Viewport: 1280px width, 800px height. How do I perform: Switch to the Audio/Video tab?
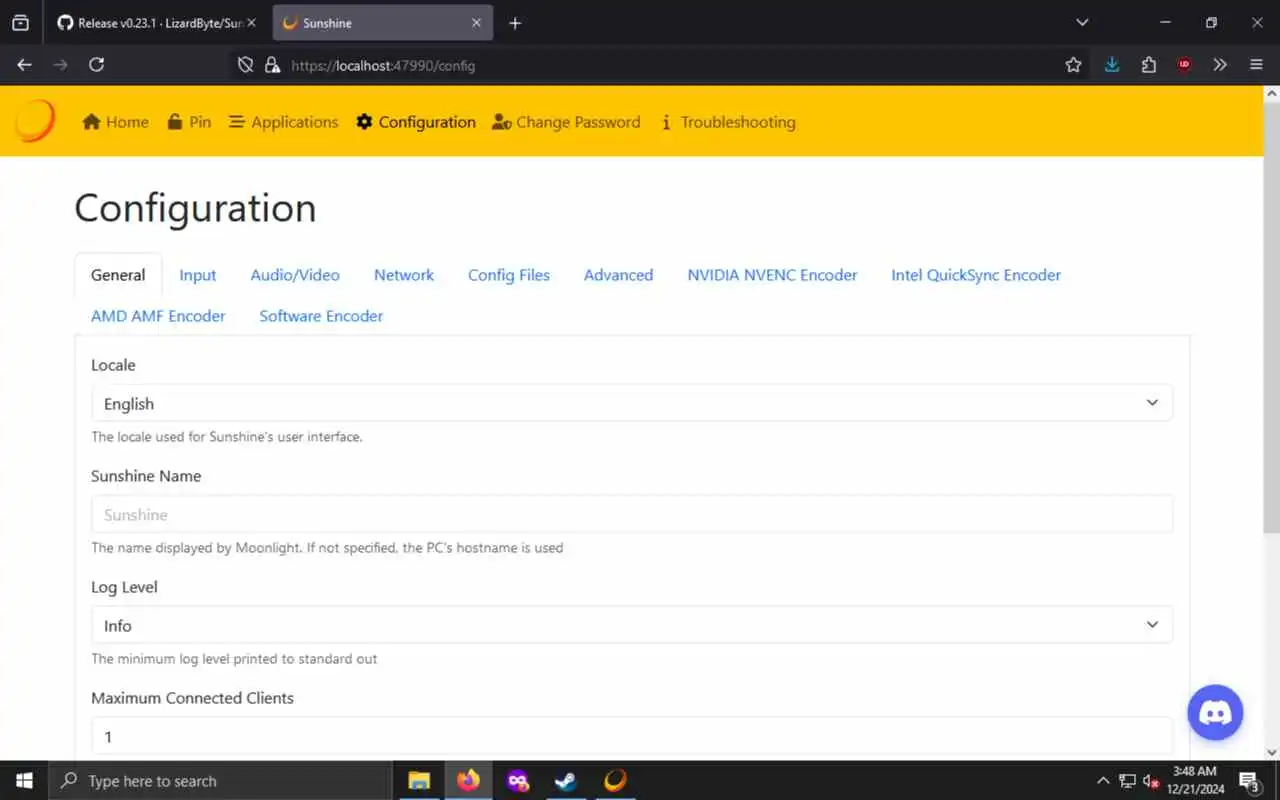[295, 275]
